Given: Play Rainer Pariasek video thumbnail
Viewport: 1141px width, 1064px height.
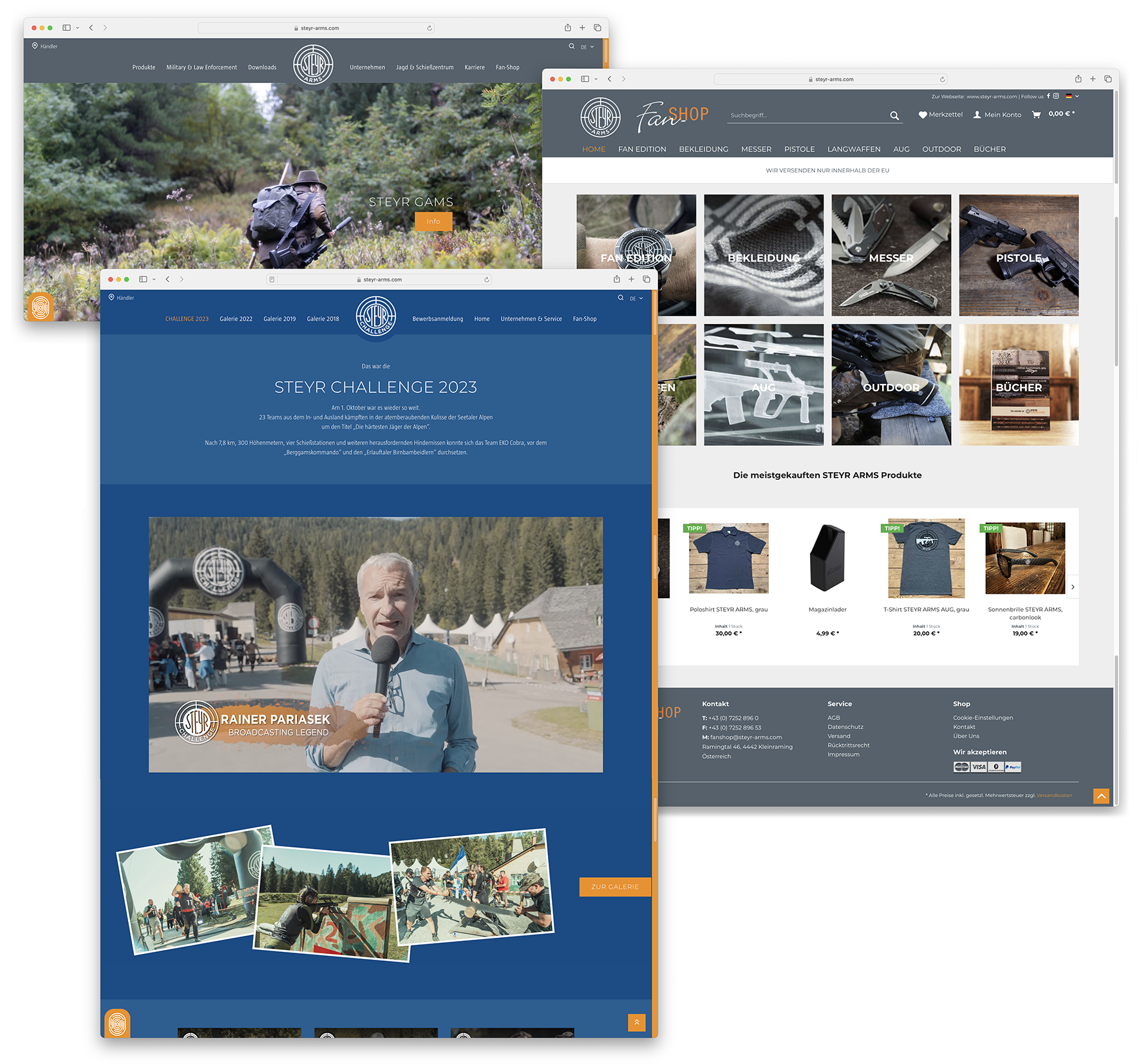Looking at the screenshot, I should pyautogui.click(x=375, y=645).
